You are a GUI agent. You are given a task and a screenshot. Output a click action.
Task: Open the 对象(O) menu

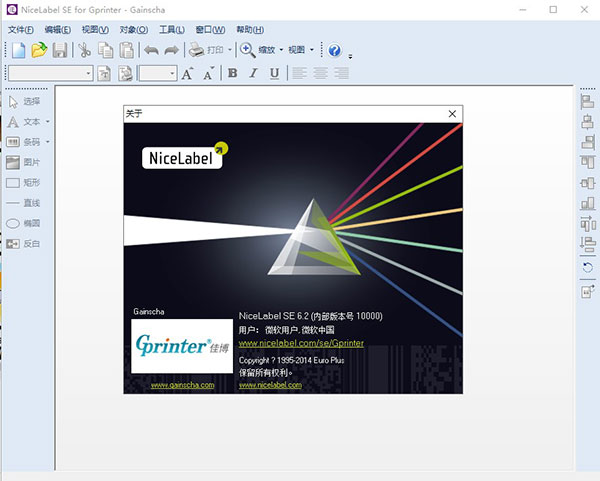point(134,30)
